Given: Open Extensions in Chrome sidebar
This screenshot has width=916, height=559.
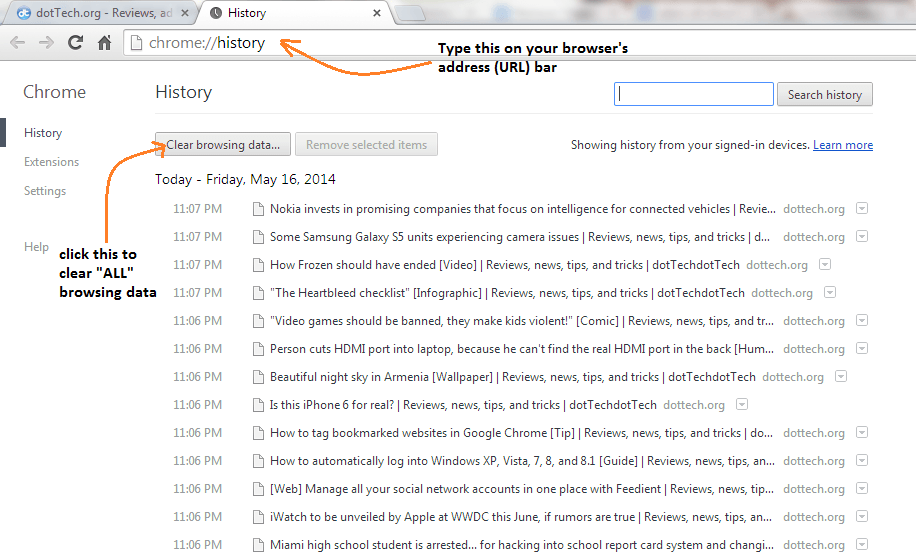Looking at the screenshot, I should [x=51, y=162].
